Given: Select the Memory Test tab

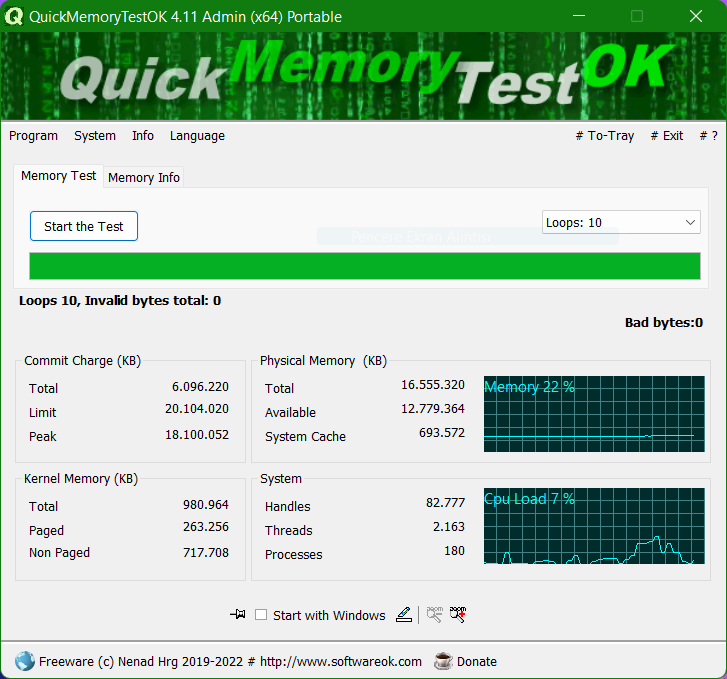Looking at the screenshot, I should click(58, 176).
